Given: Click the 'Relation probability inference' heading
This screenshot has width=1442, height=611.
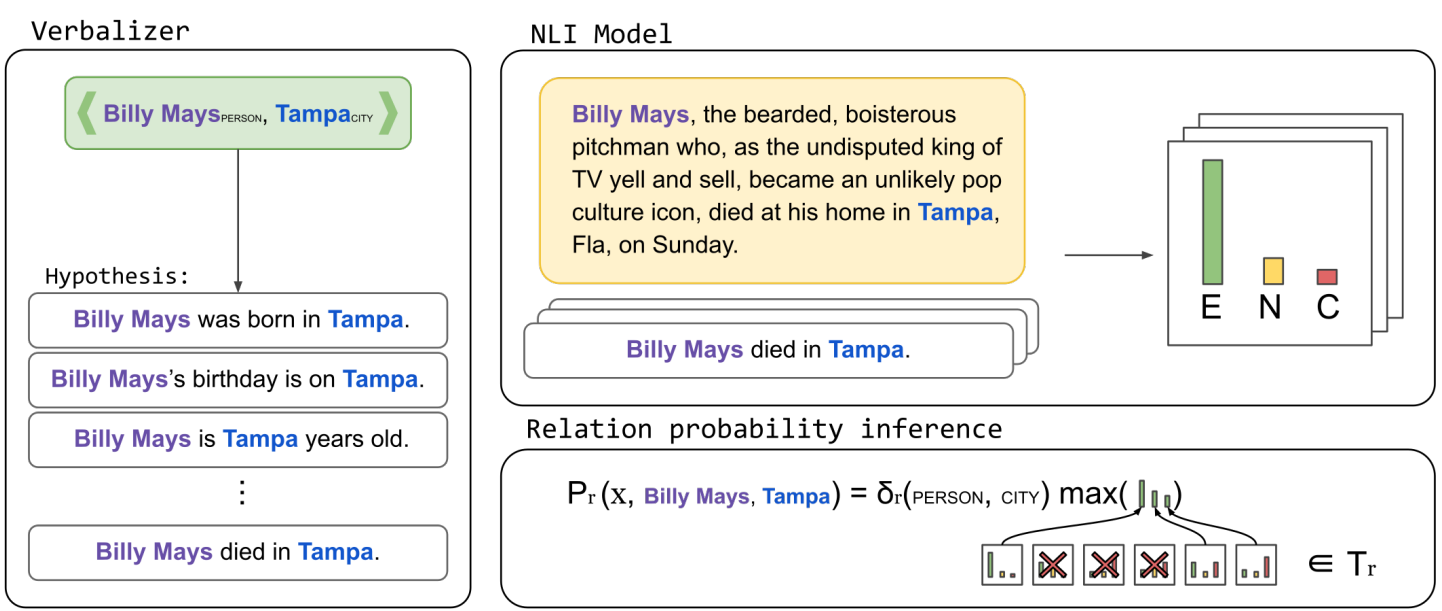Looking at the screenshot, I should point(764,429).
